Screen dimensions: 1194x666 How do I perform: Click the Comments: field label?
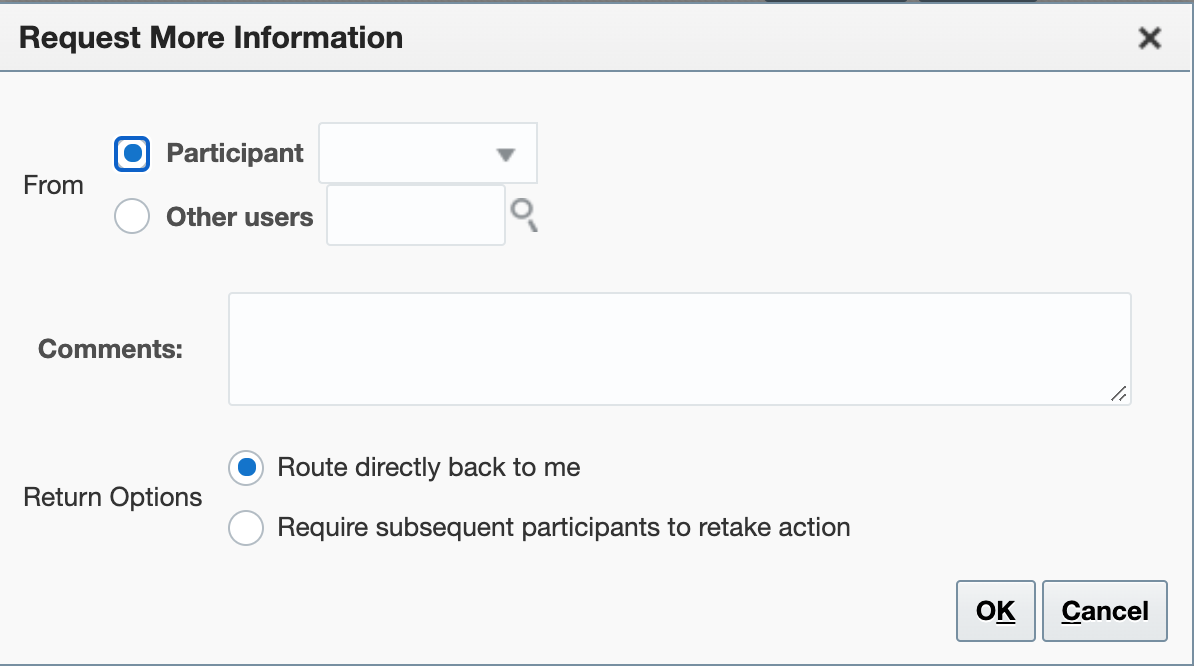pos(110,349)
